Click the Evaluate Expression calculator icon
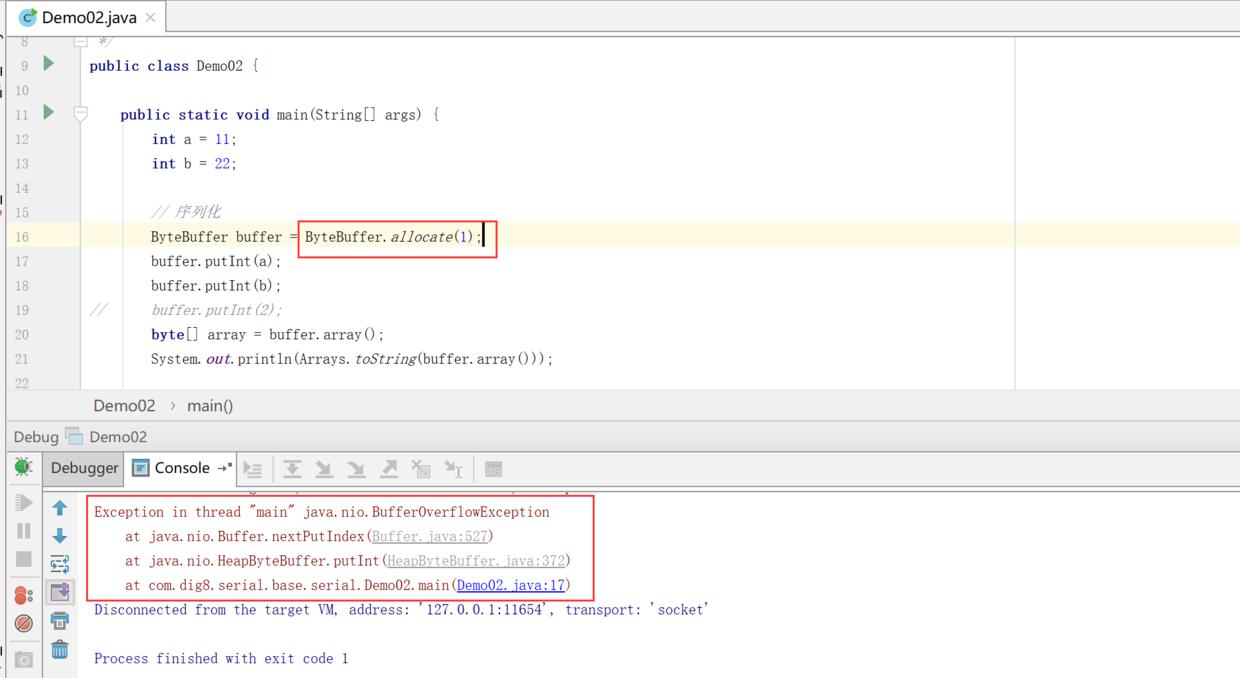 pyautogui.click(x=493, y=468)
